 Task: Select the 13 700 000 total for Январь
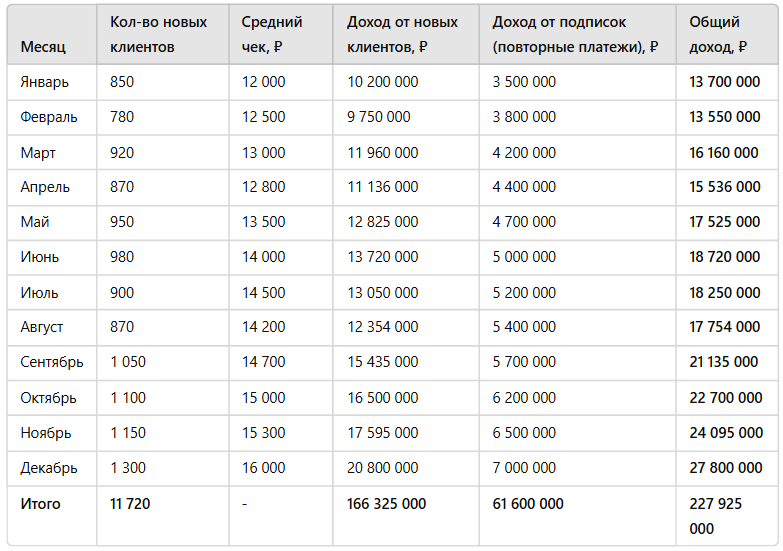pyautogui.click(x=725, y=82)
